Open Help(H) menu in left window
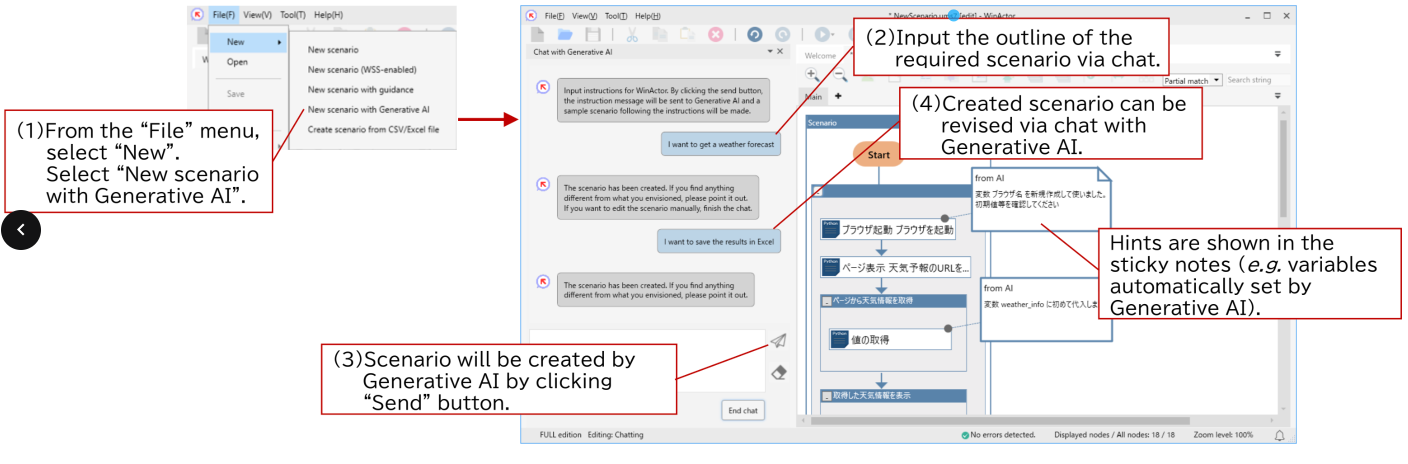1408x464 pixels. click(328, 15)
